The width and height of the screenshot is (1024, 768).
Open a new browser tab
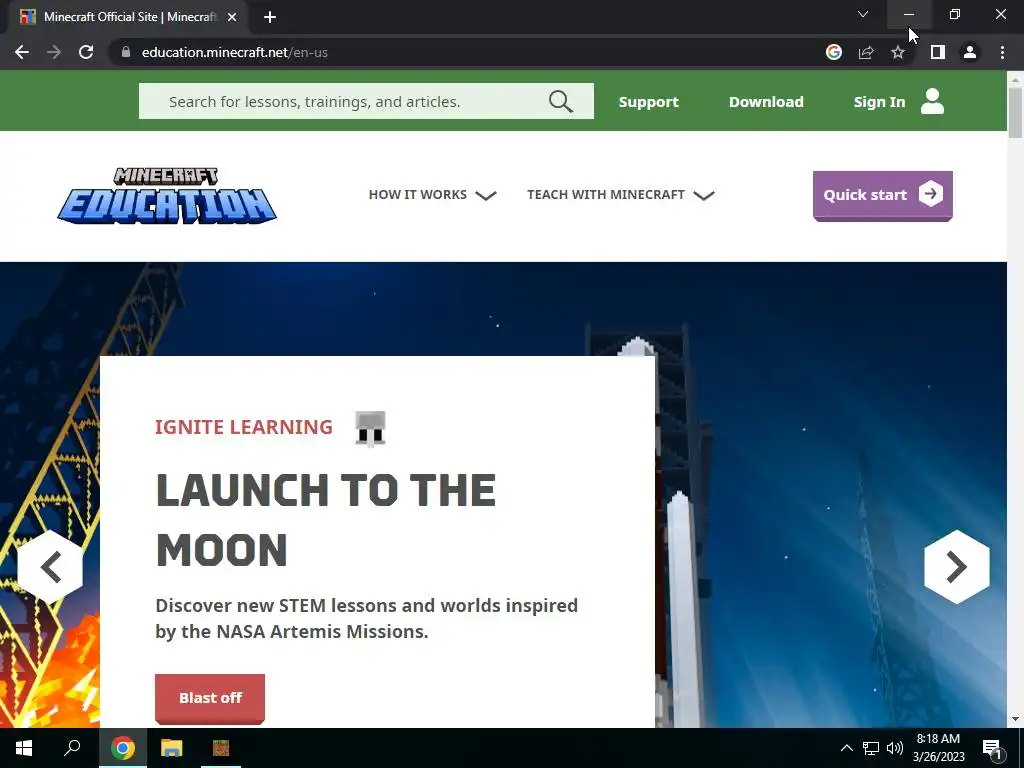click(270, 17)
